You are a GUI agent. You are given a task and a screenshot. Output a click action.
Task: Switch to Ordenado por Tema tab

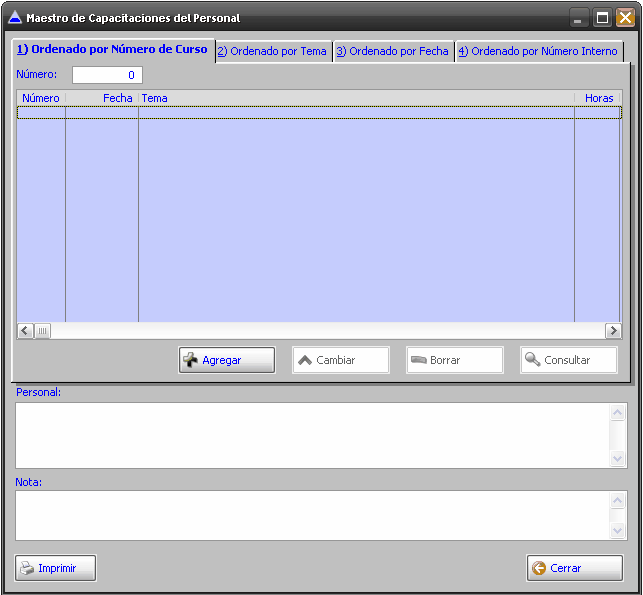coord(273,51)
